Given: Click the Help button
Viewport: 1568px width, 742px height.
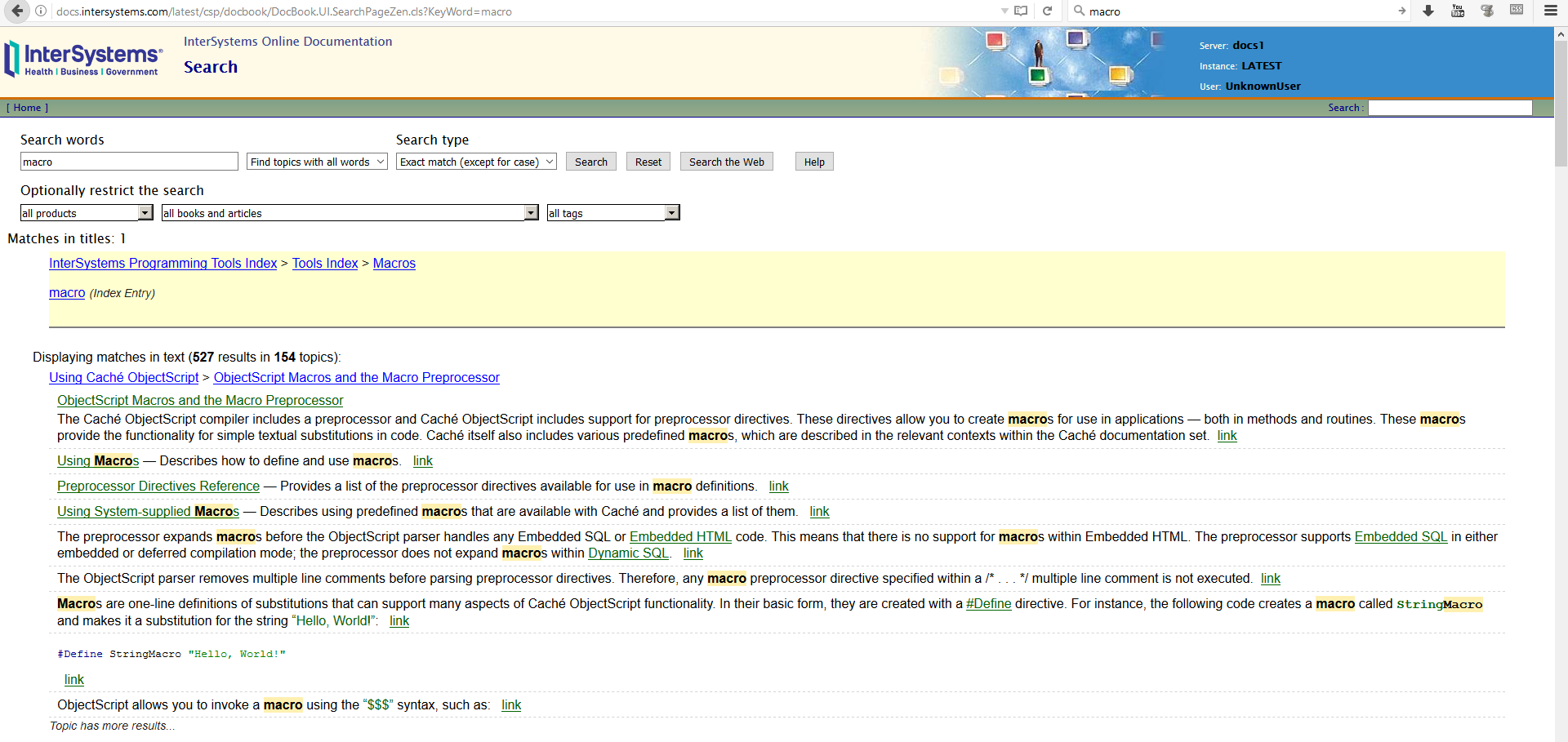Looking at the screenshot, I should click(x=814, y=162).
